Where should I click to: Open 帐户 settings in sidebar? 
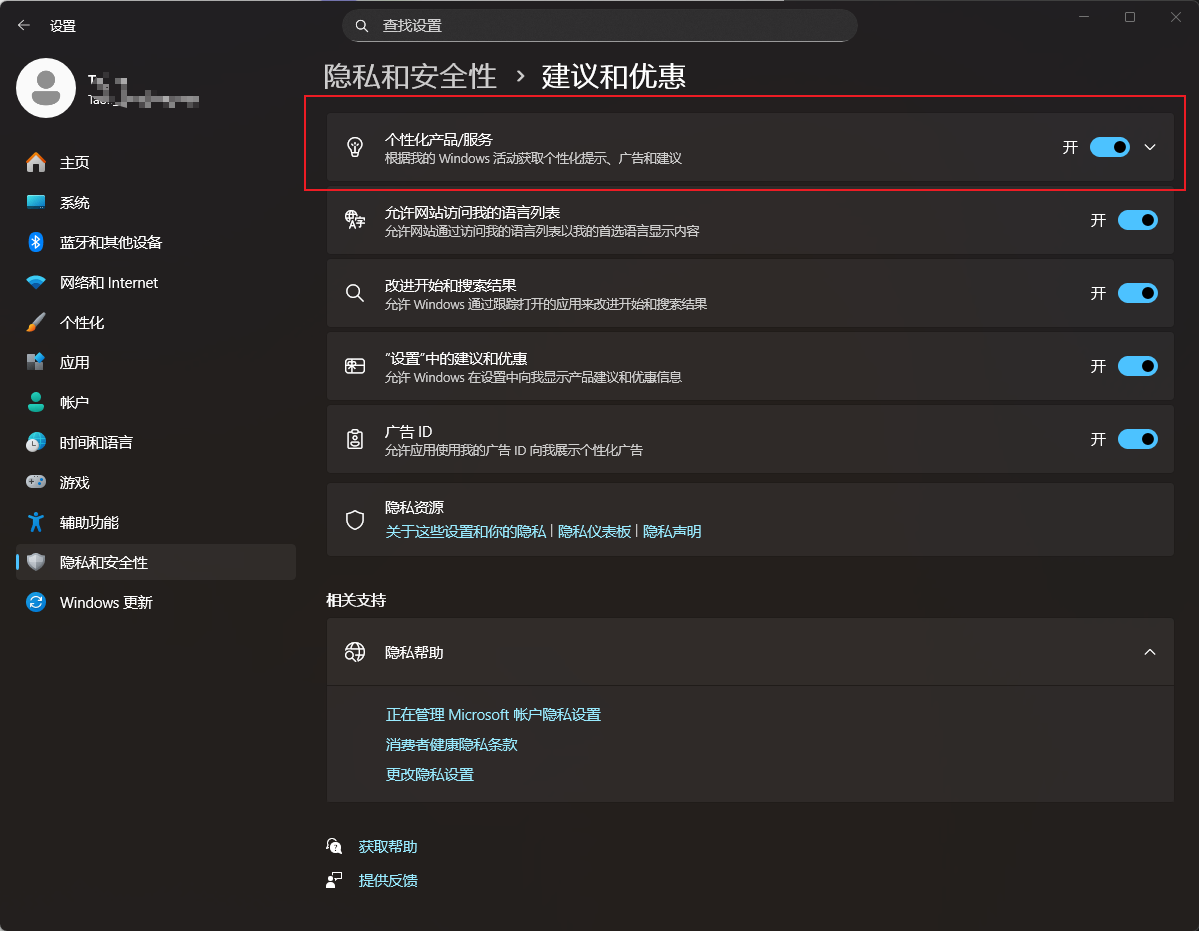point(156,402)
